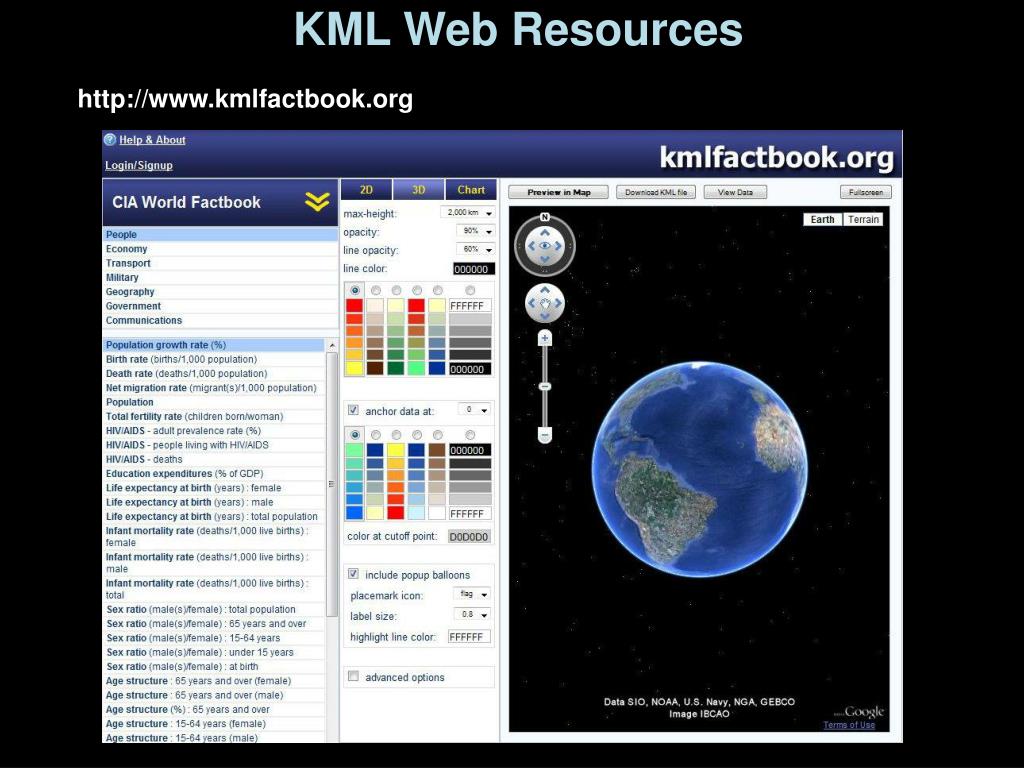
Task: Click Preview in Map button
Action: click(x=558, y=192)
